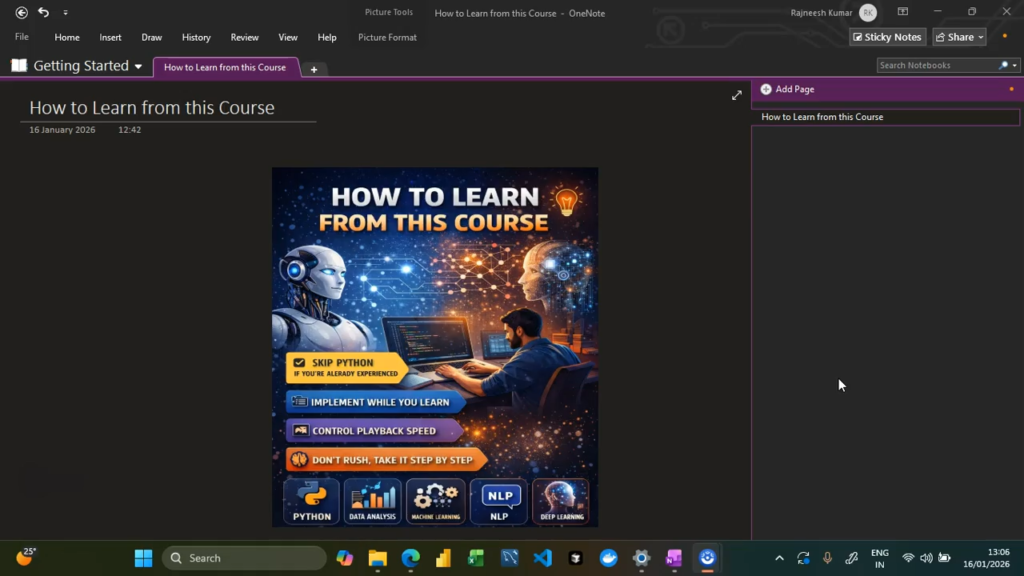1024x576 pixels.
Task: Open Visual Studio Code from the taskbar
Action: [542, 558]
